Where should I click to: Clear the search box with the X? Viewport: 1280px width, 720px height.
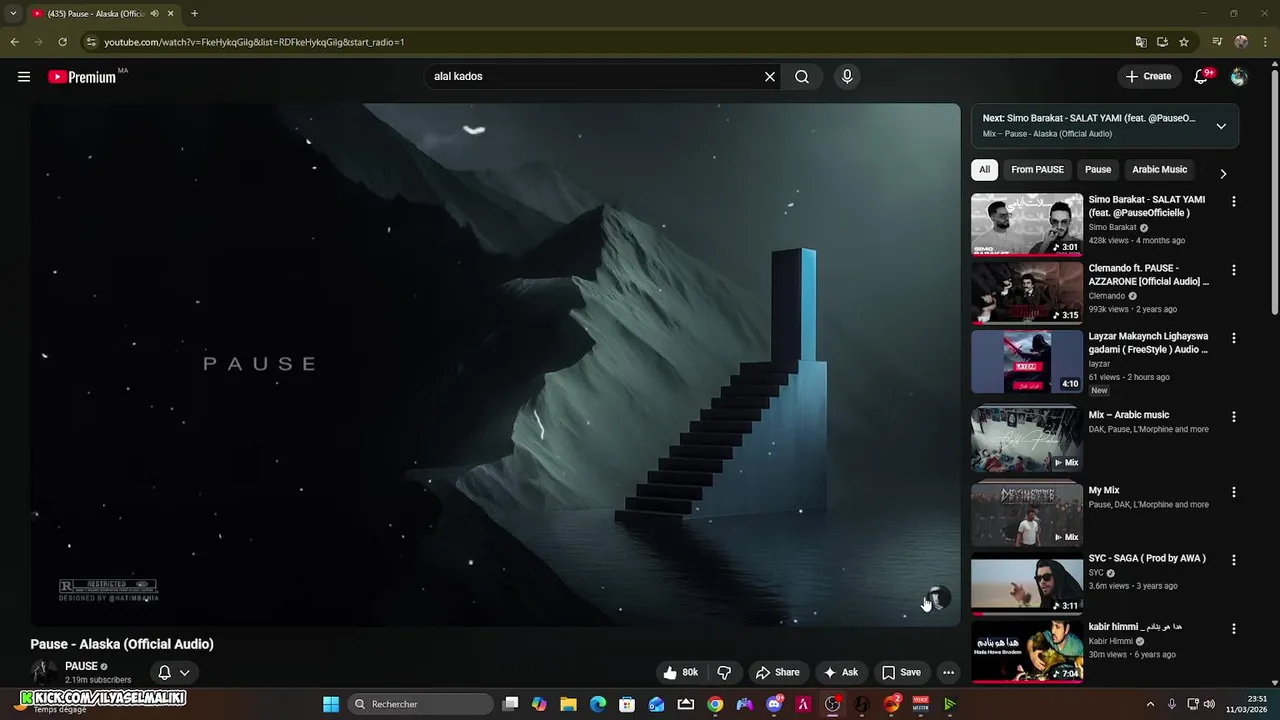pos(770,76)
